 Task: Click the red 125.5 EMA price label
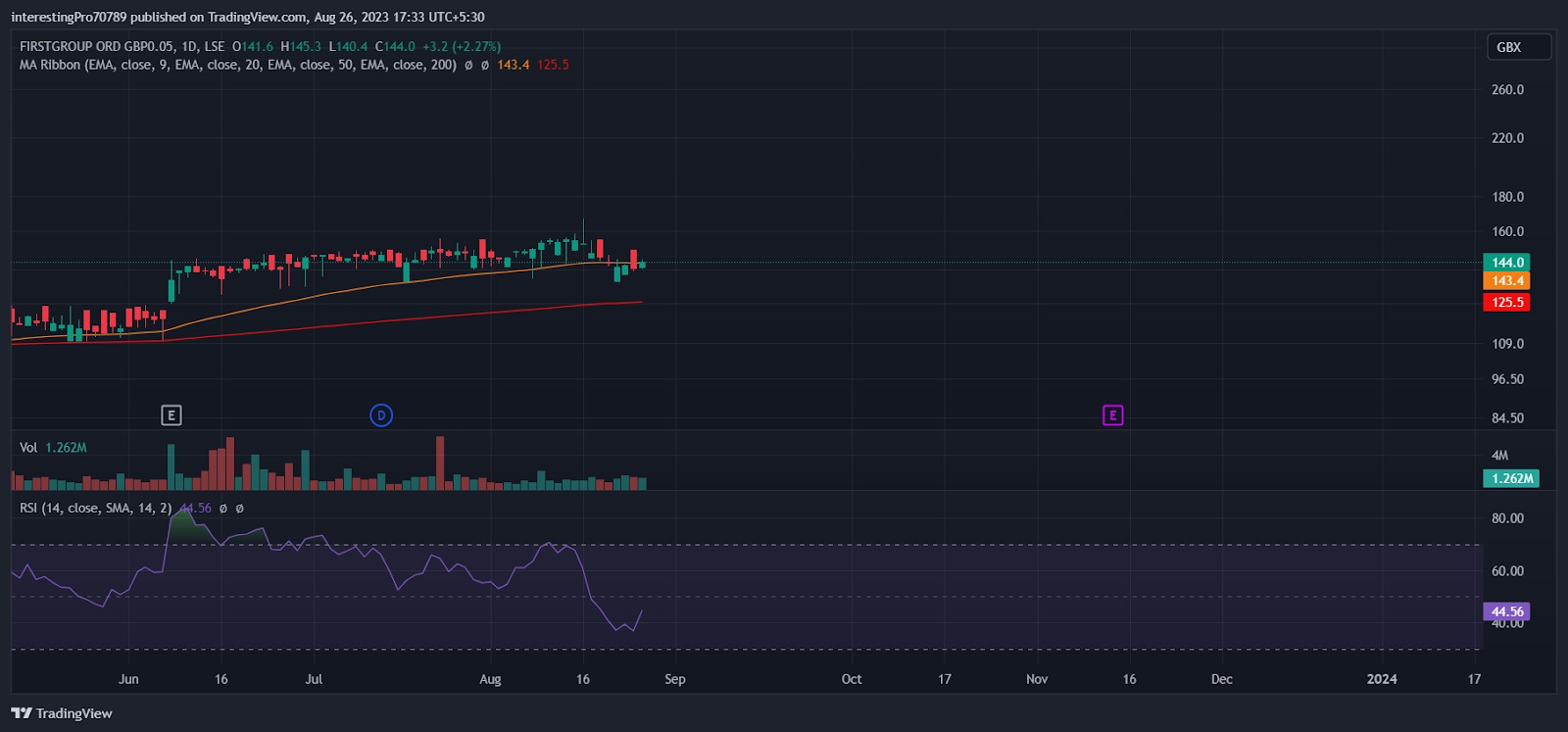(x=1507, y=303)
